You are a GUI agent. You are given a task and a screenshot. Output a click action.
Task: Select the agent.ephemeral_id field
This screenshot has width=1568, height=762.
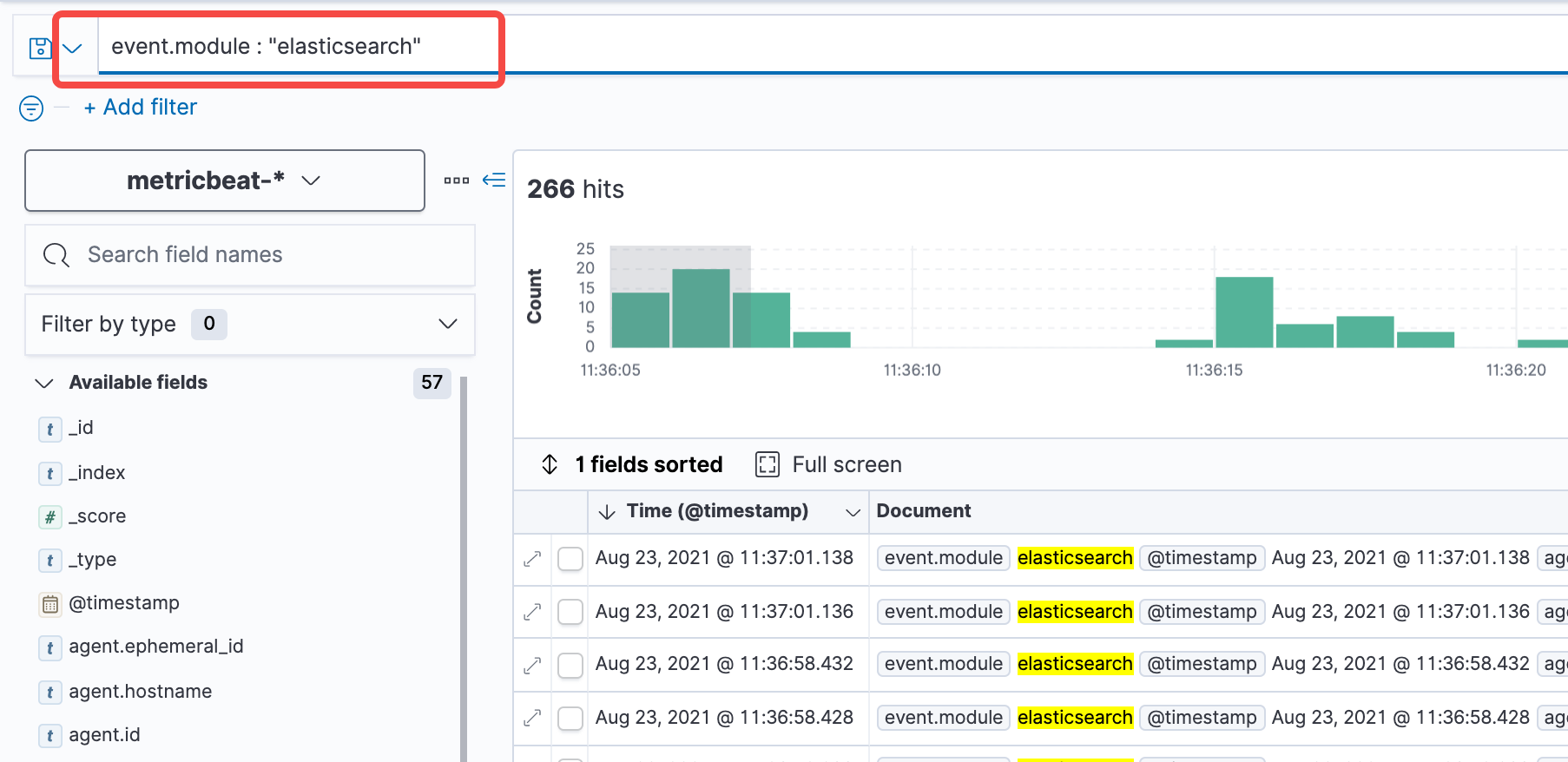click(156, 647)
